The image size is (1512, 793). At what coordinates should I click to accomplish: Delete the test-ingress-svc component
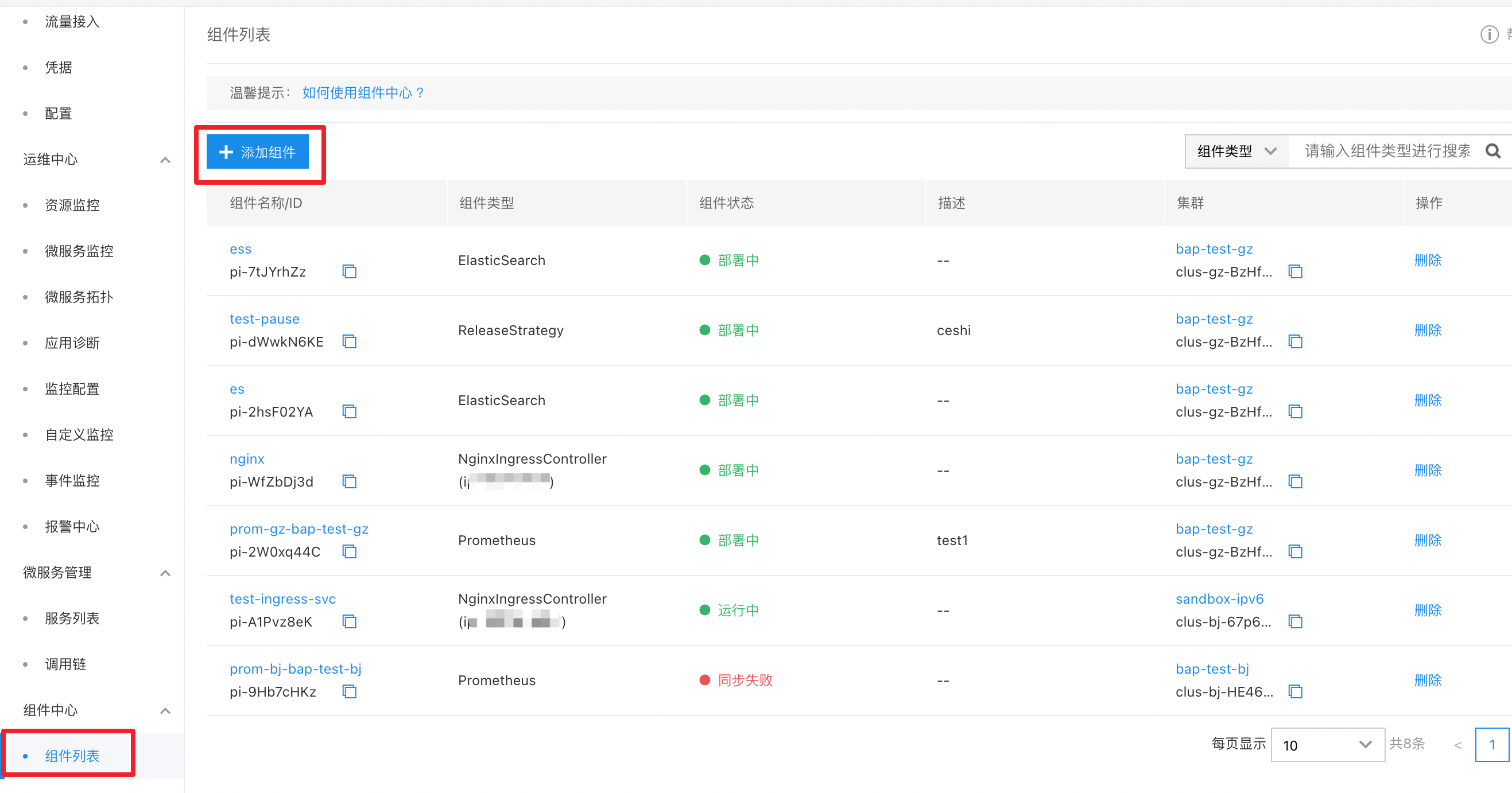coord(1428,611)
